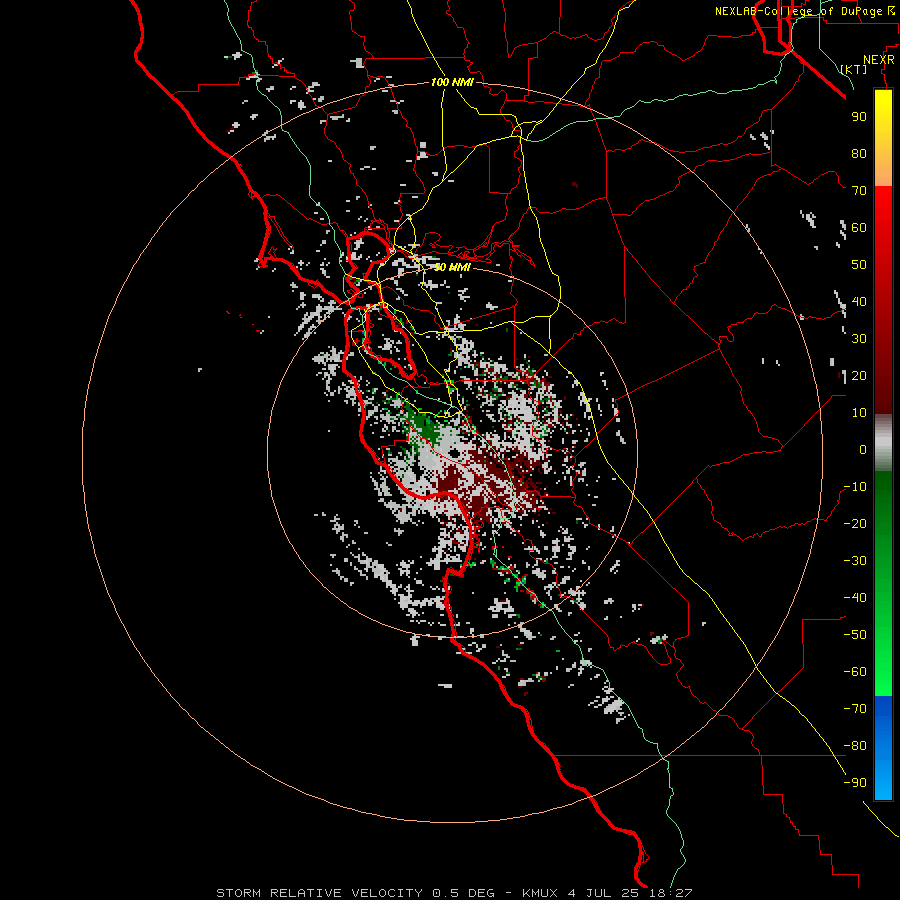Image resolution: width=900 pixels, height=900 pixels.
Task: Click the 100 NMI range ring label
Action: pos(452,83)
